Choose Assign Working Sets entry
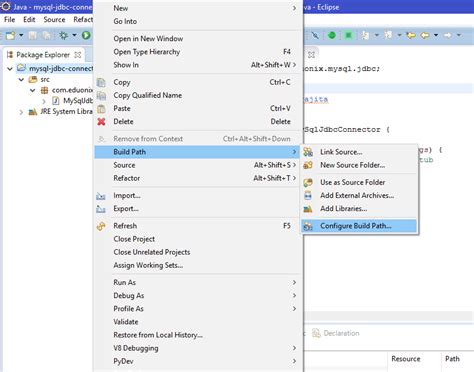 point(197,265)
